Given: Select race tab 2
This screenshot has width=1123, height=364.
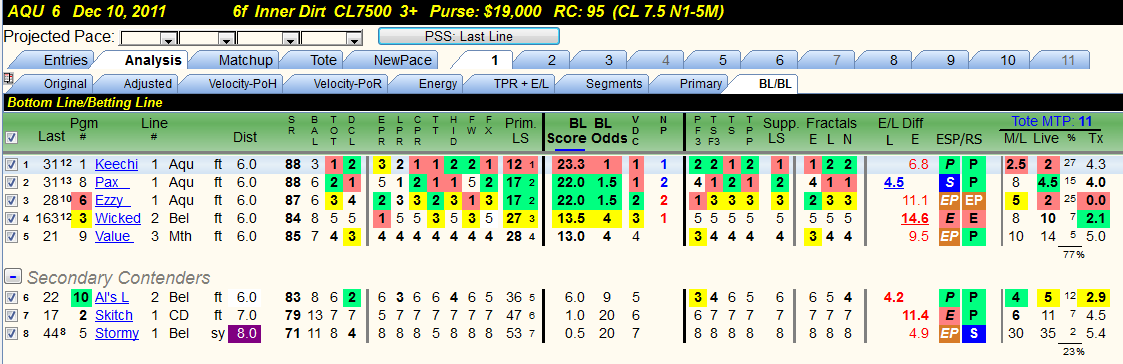Looking at the screenshot, I should coord(551,60).
